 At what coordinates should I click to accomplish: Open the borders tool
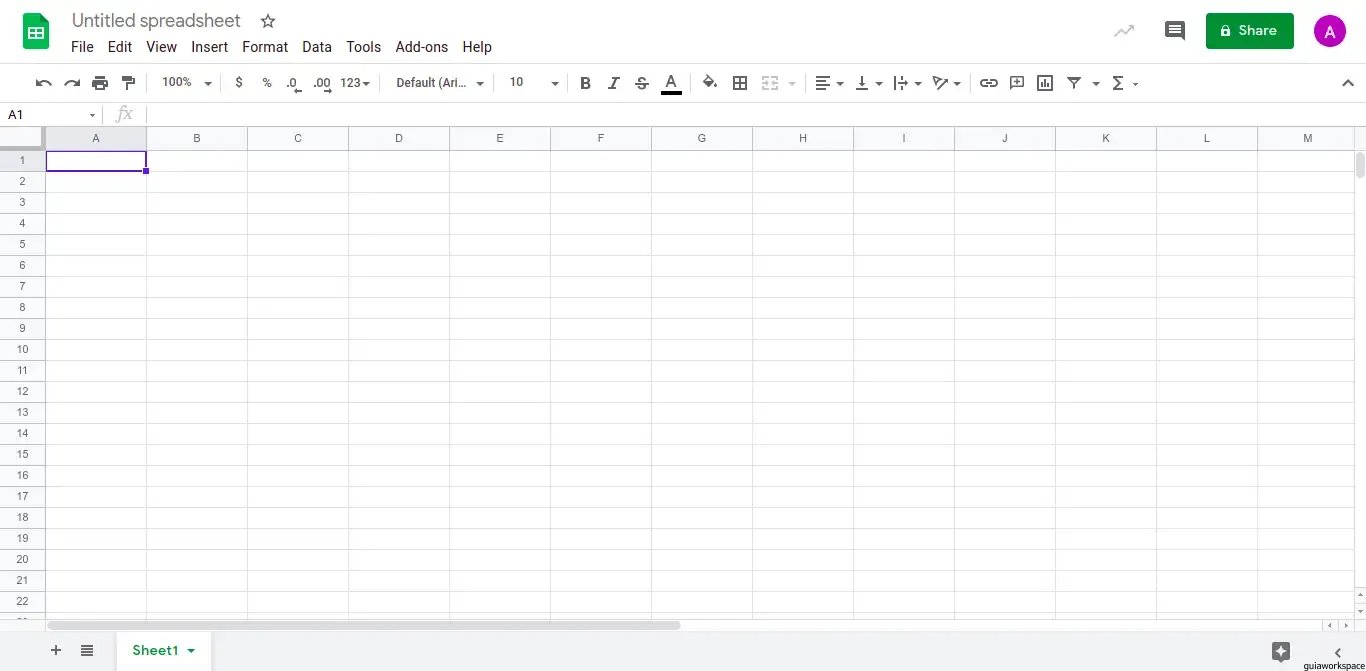[x=740, y=83]
